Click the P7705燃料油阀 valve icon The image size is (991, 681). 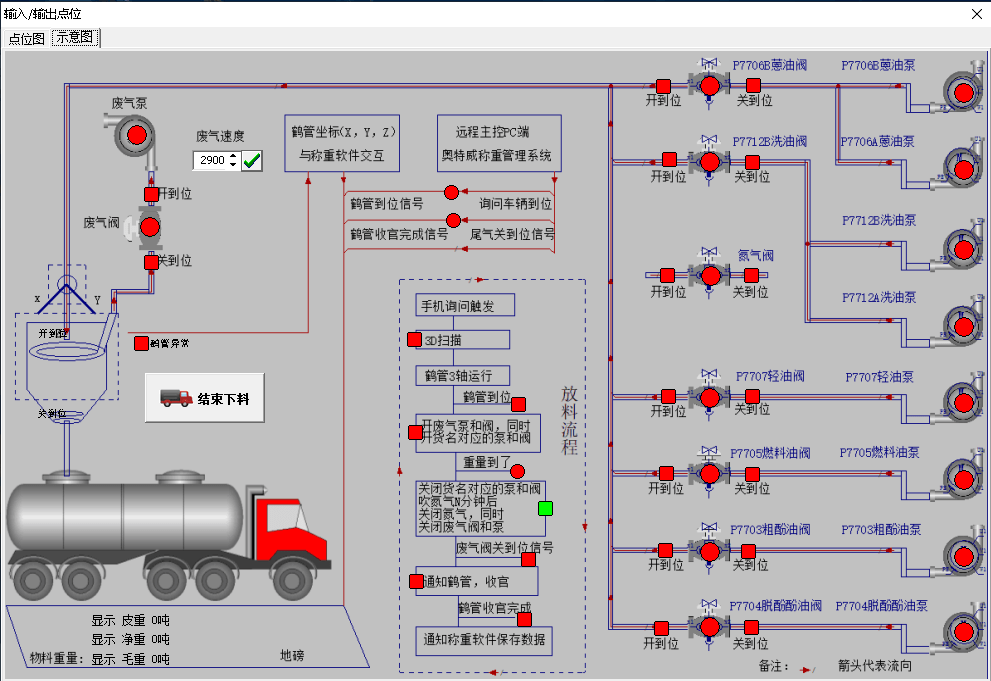click(709, 473)
